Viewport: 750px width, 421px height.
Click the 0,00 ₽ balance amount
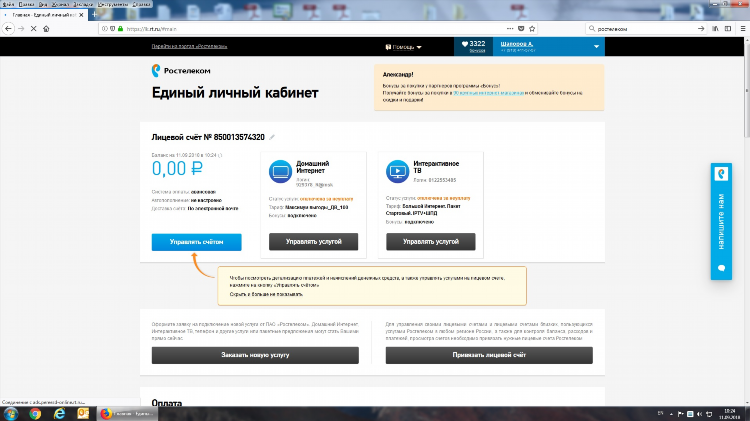[177, 168]
